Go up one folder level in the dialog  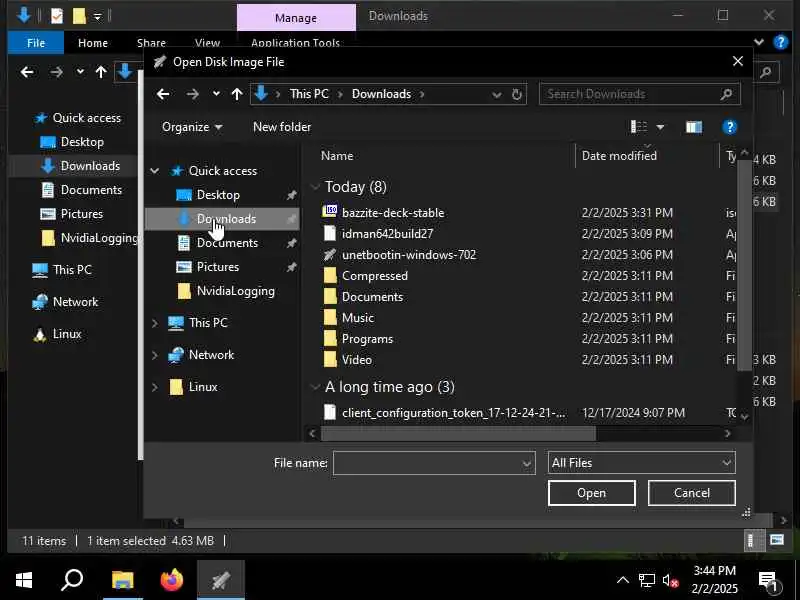237,94
